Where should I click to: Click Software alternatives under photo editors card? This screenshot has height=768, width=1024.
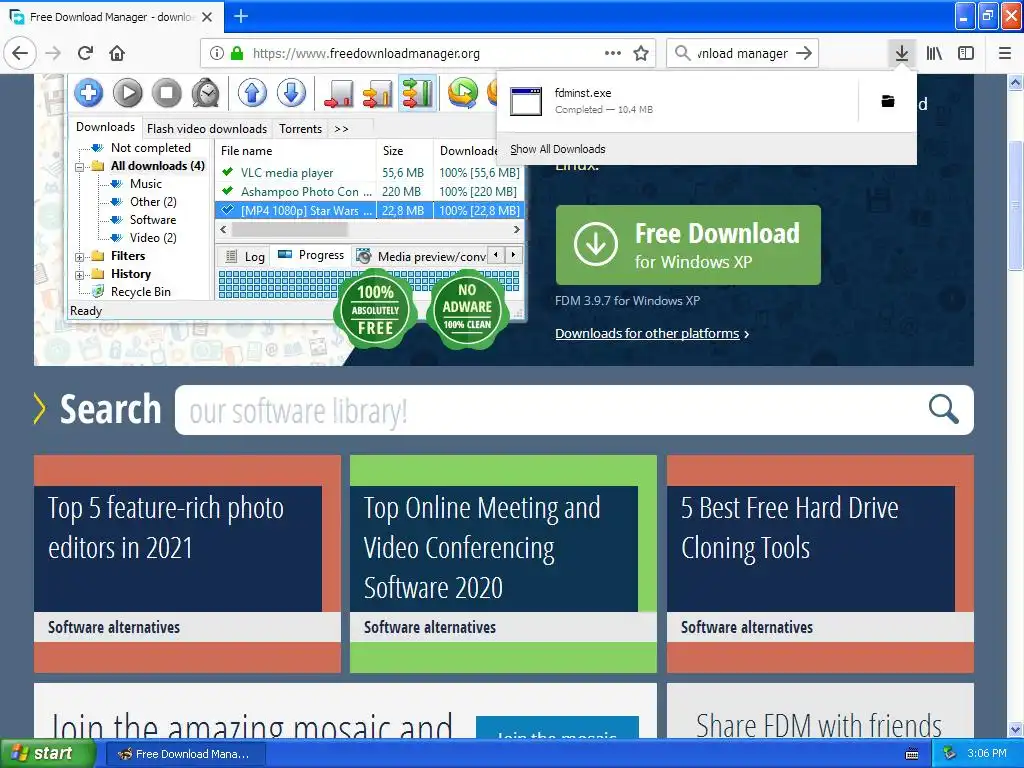pyautogui.click(x=114, y=628)
